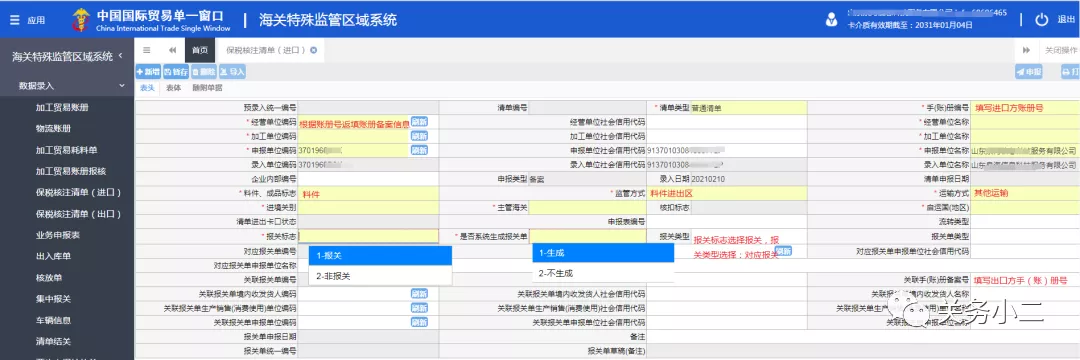The width and height of the screenshot is (1080, 360).
Task: Switch to the 表体 tab
Action: [x=174, y=88]
